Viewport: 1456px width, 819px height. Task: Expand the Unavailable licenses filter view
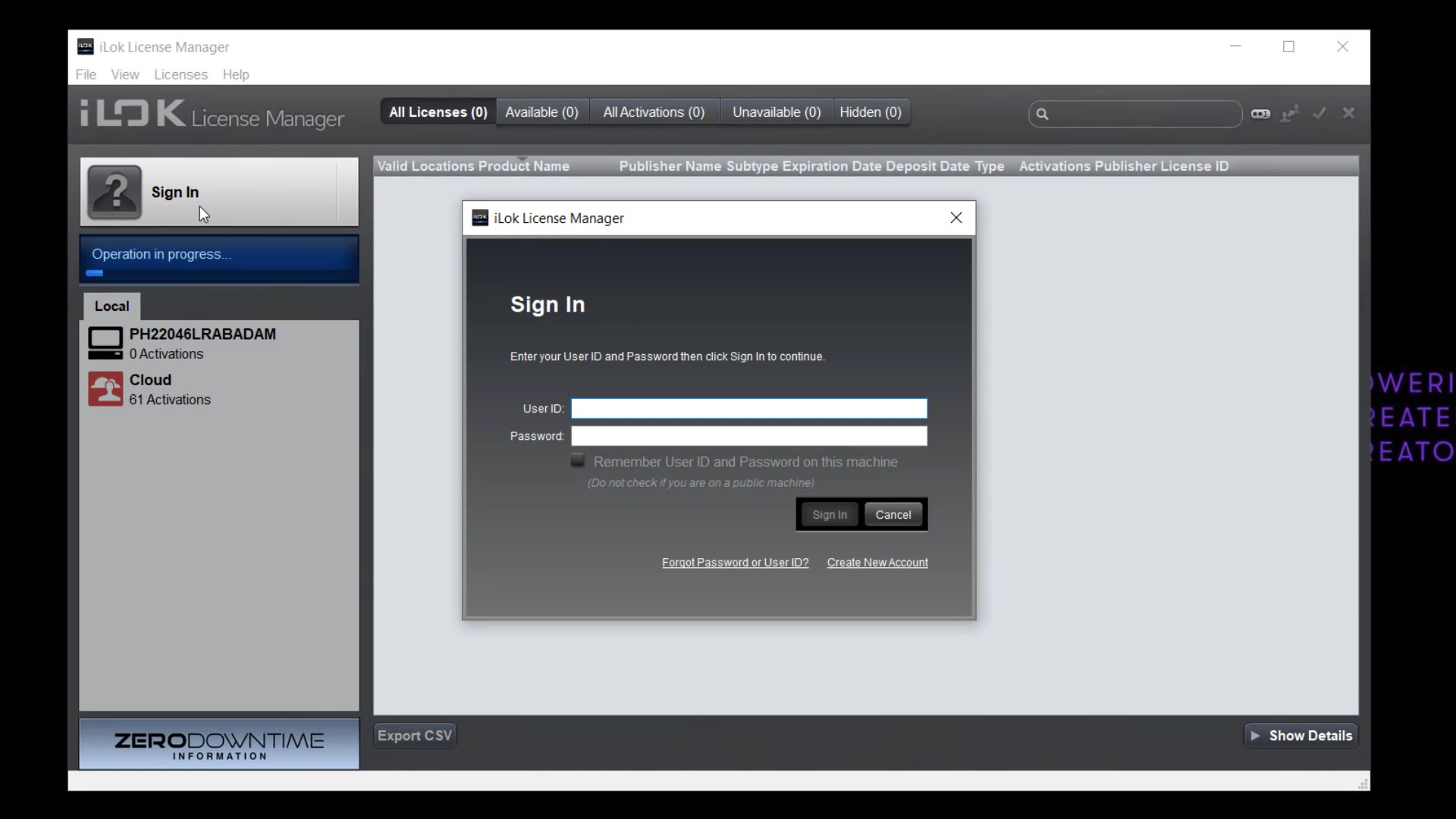pos(776,112)
